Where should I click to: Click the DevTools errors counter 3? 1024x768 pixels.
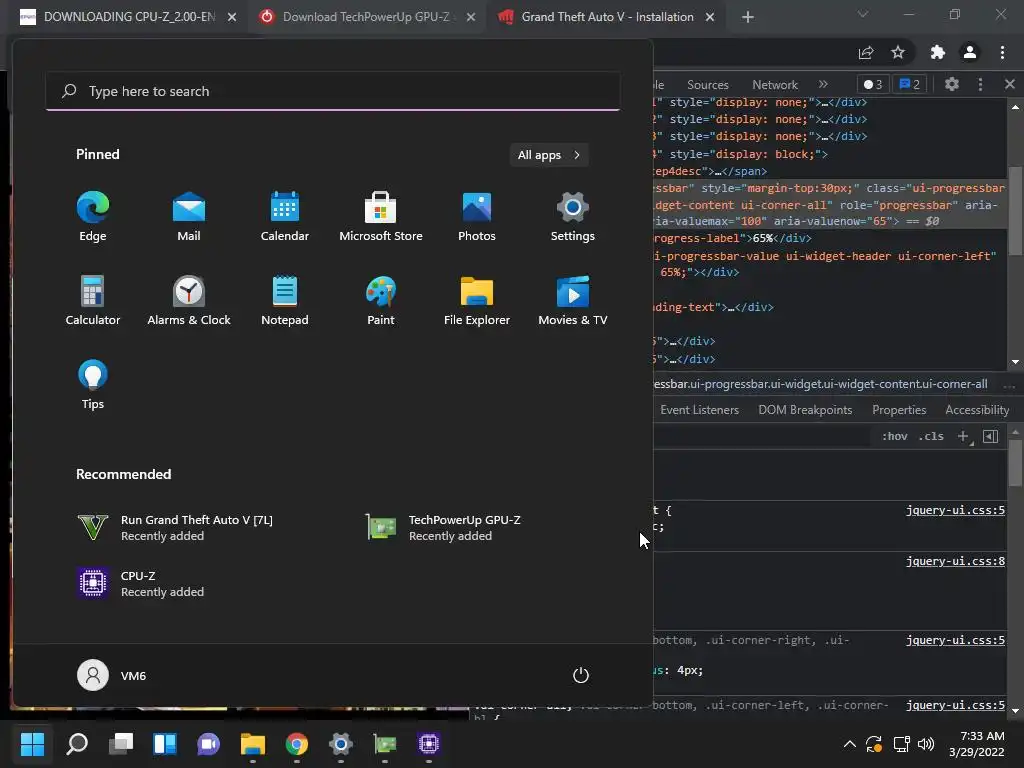873,84
